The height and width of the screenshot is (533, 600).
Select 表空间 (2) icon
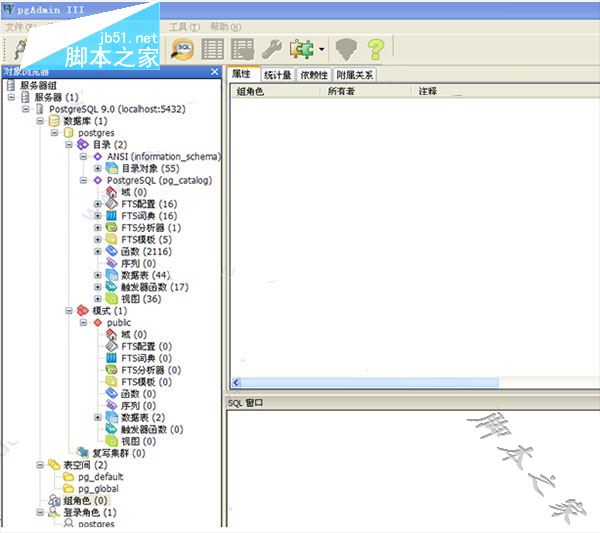point(54,465)
